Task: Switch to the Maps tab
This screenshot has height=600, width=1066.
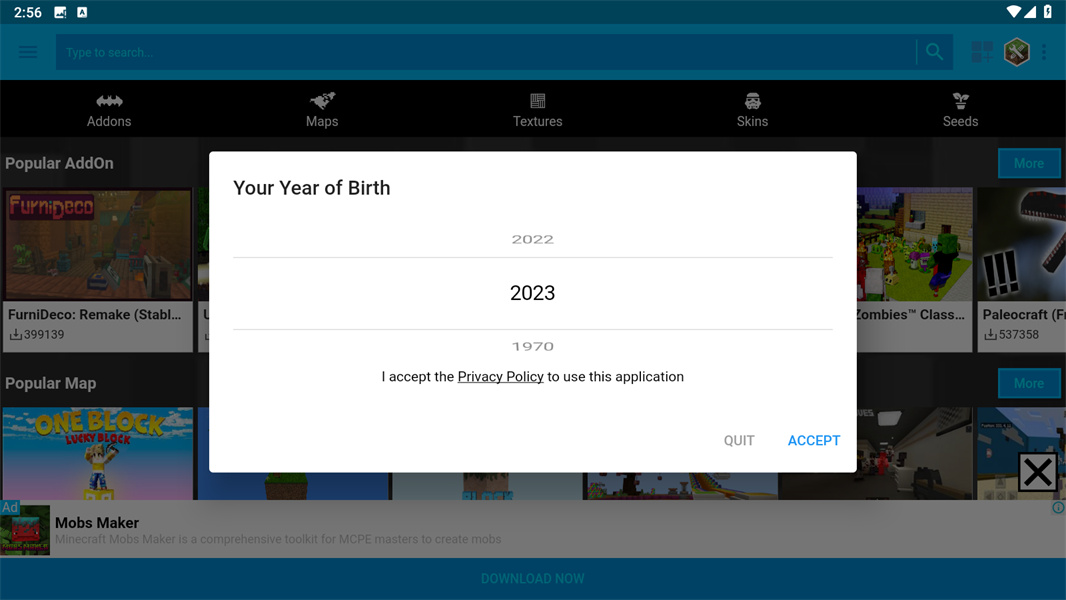Action: (322, 110)
